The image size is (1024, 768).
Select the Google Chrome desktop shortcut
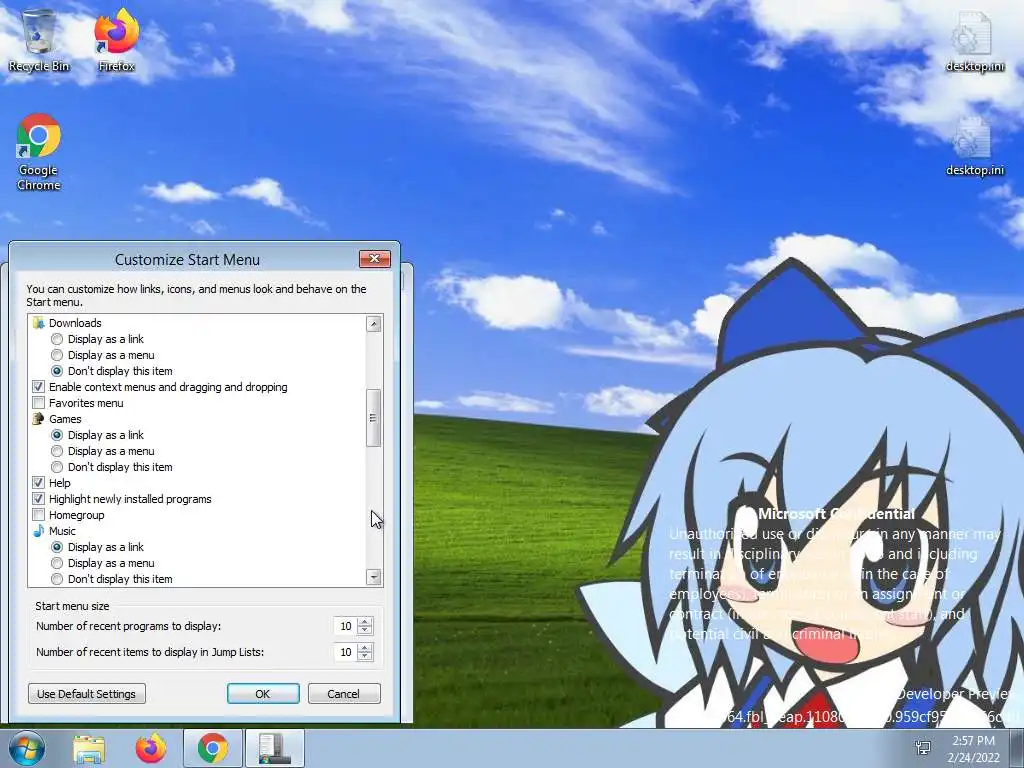39,152
